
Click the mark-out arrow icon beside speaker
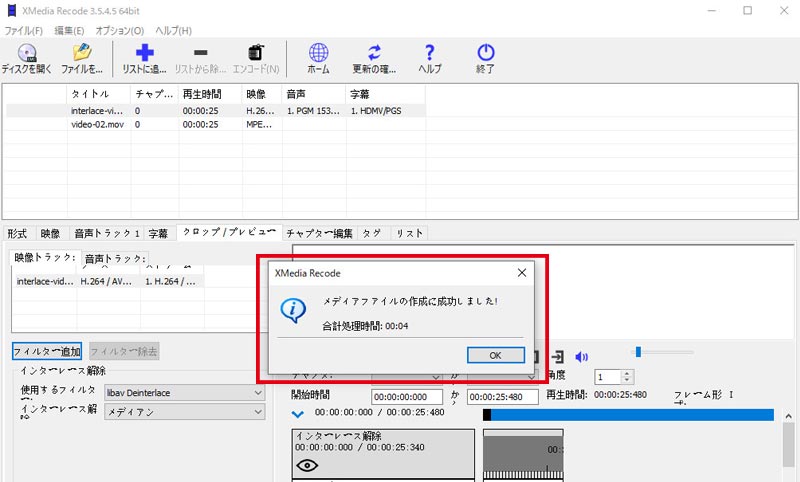[x=558, y=357]
